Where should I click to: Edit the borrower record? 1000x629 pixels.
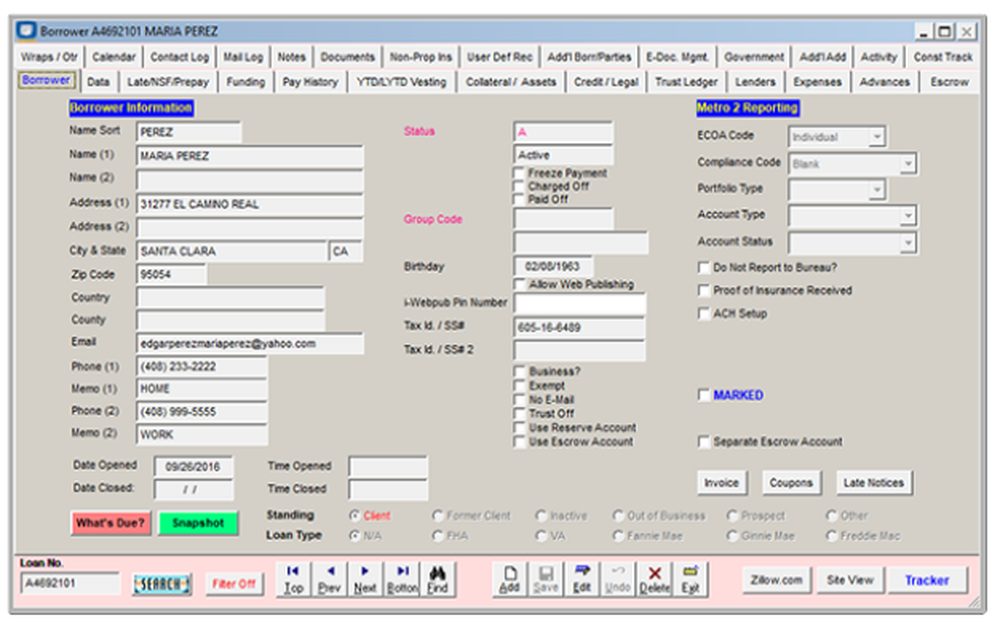point(582,579)
